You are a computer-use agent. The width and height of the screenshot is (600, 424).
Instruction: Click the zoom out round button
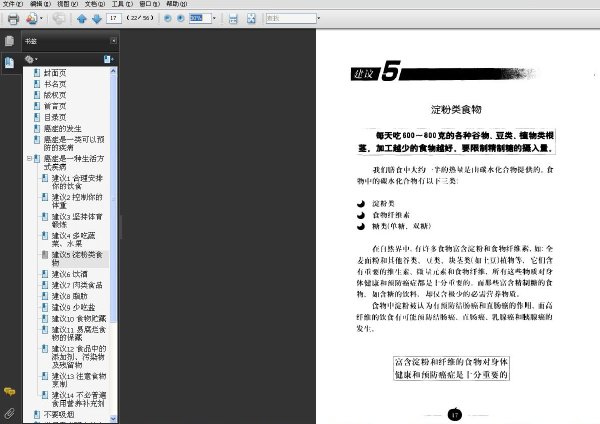(168, 18)
